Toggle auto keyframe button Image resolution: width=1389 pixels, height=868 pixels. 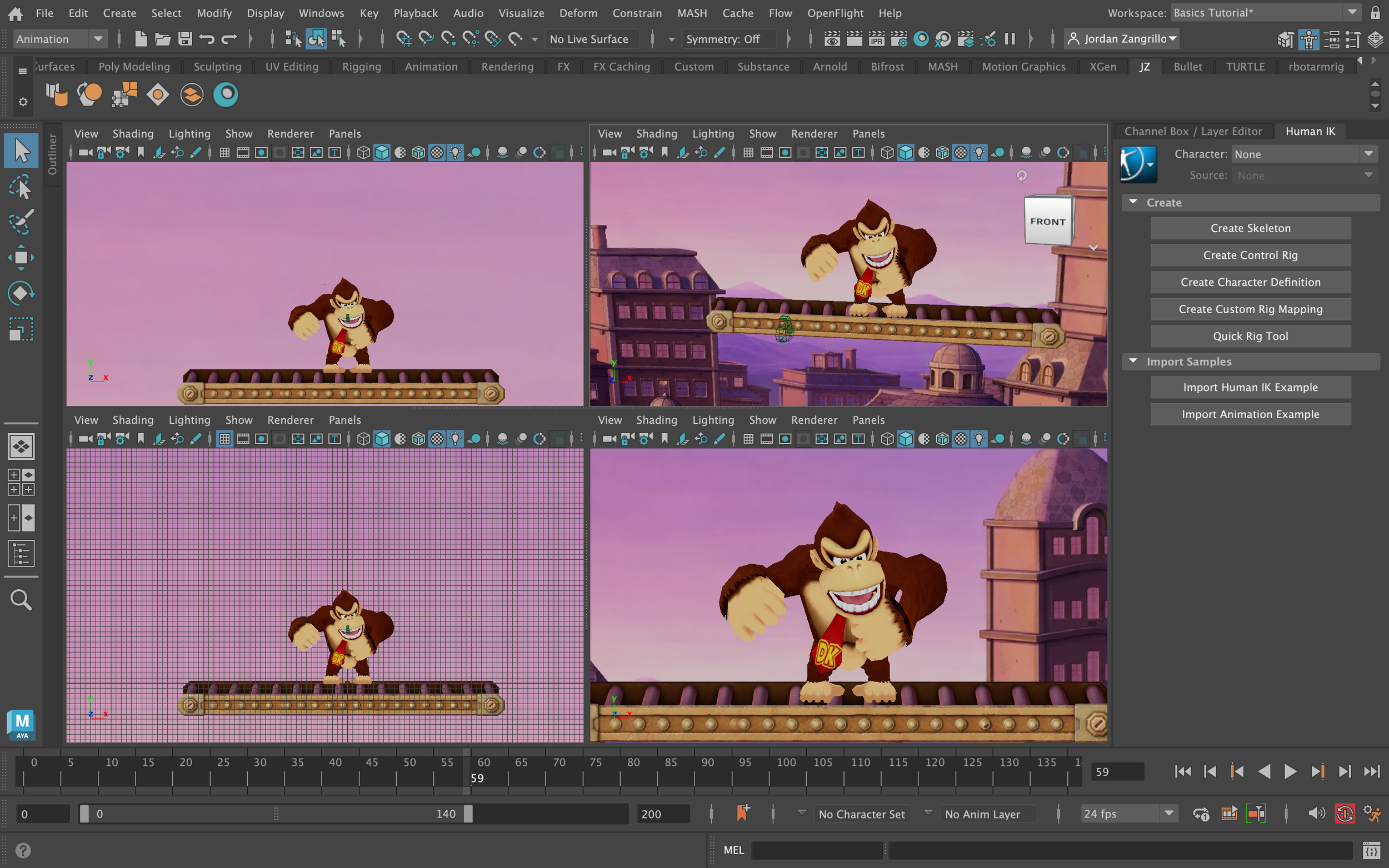pyautogui.click(x=1345, y=814)
